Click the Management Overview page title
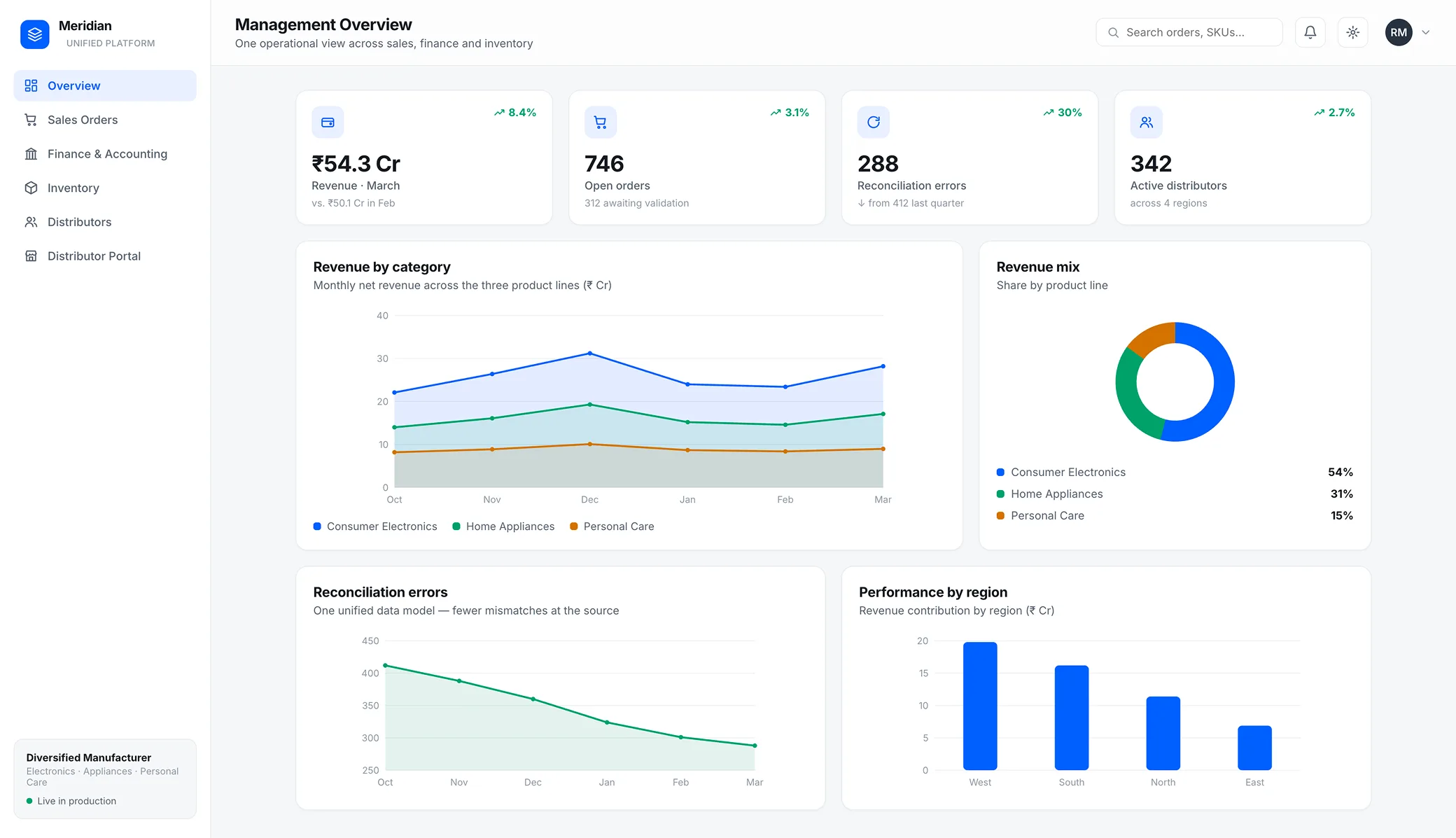This screenshot has width=1456, height=838. click(323, 25)
